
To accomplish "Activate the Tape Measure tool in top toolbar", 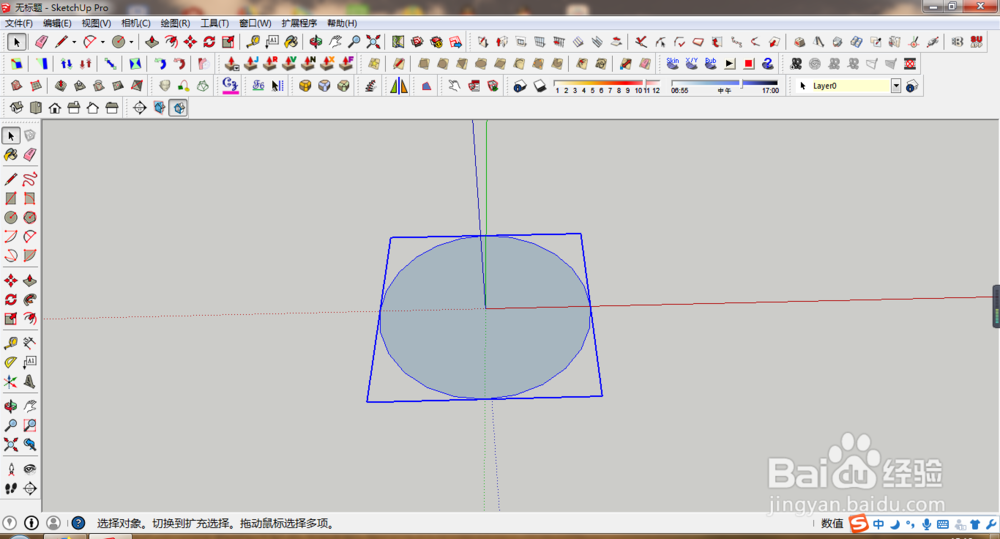I will click(x=253, y=42).
